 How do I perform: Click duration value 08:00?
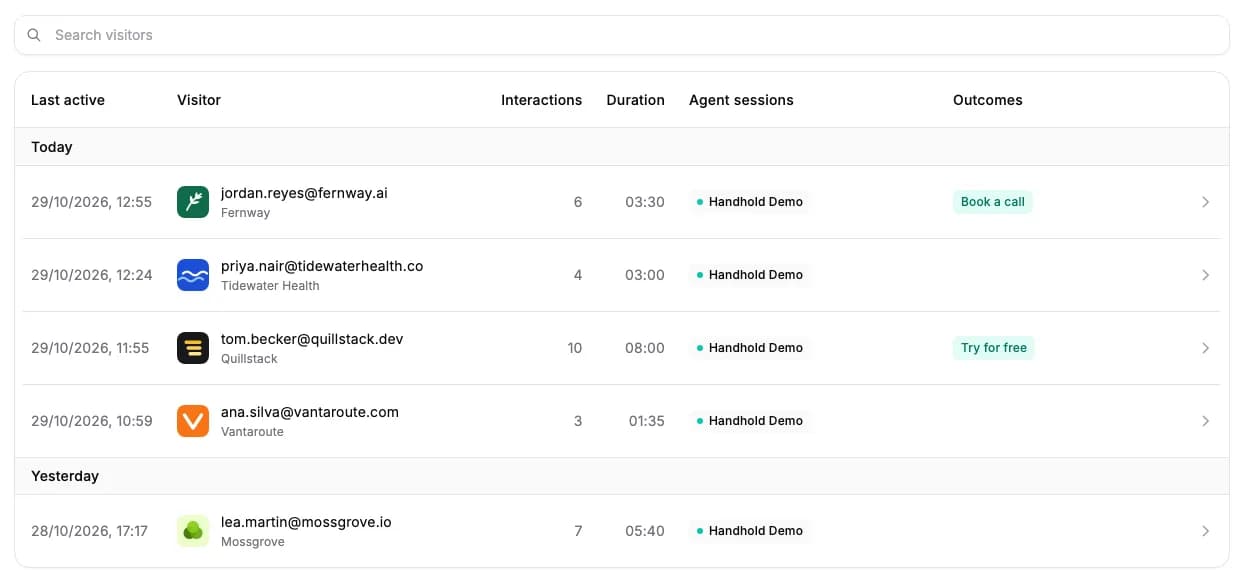click(x=645, y=348)
